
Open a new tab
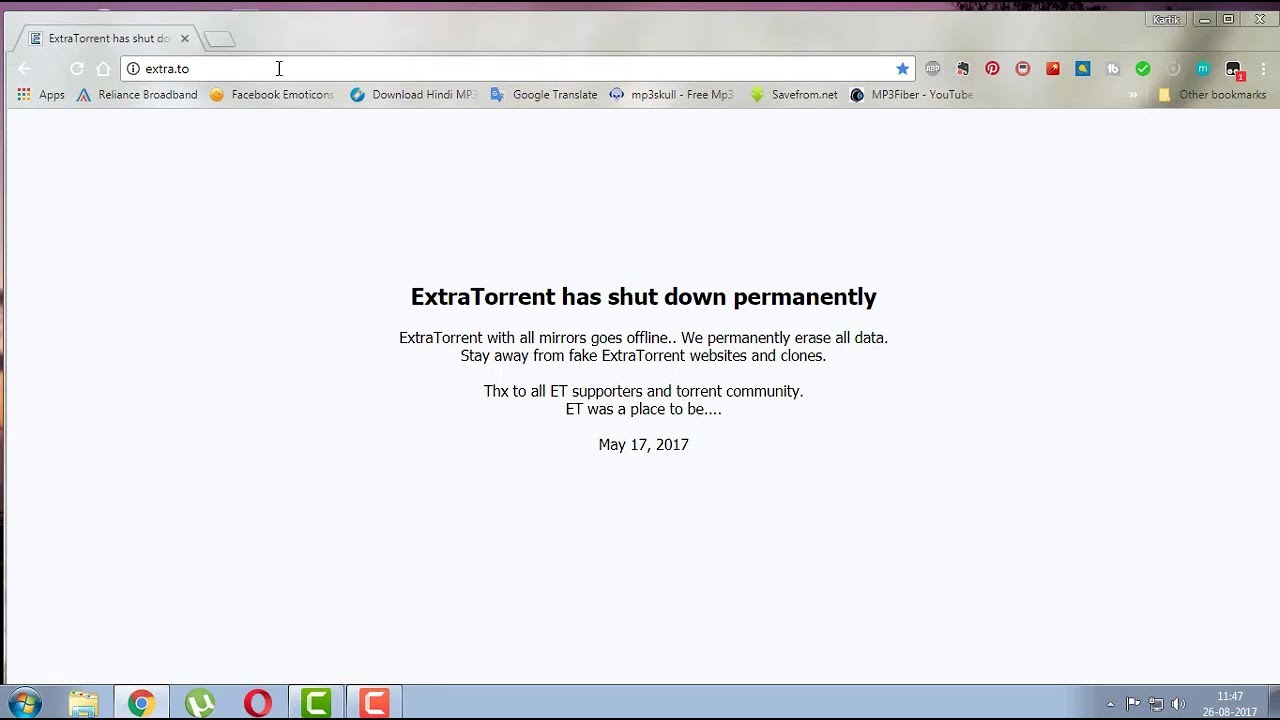(x=219, y=39)
